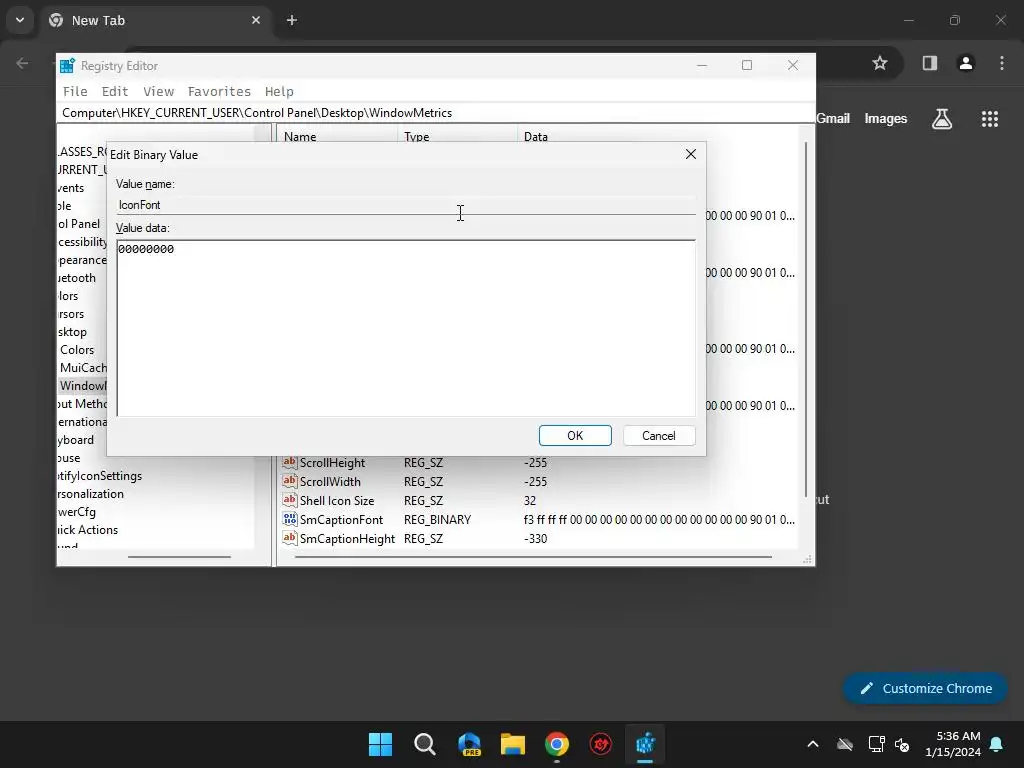This screenshot has width=1024, height=768.
Task: Click the -330 data value
Action: tap(536, 538)
